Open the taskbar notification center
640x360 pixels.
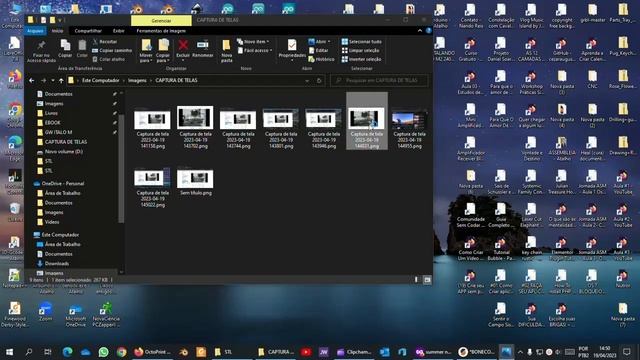627,352
